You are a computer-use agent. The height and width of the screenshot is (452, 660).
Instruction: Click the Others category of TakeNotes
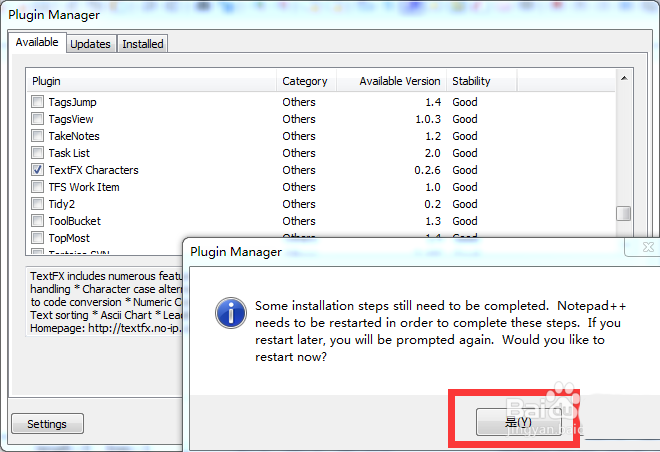[x=299, y=136]
